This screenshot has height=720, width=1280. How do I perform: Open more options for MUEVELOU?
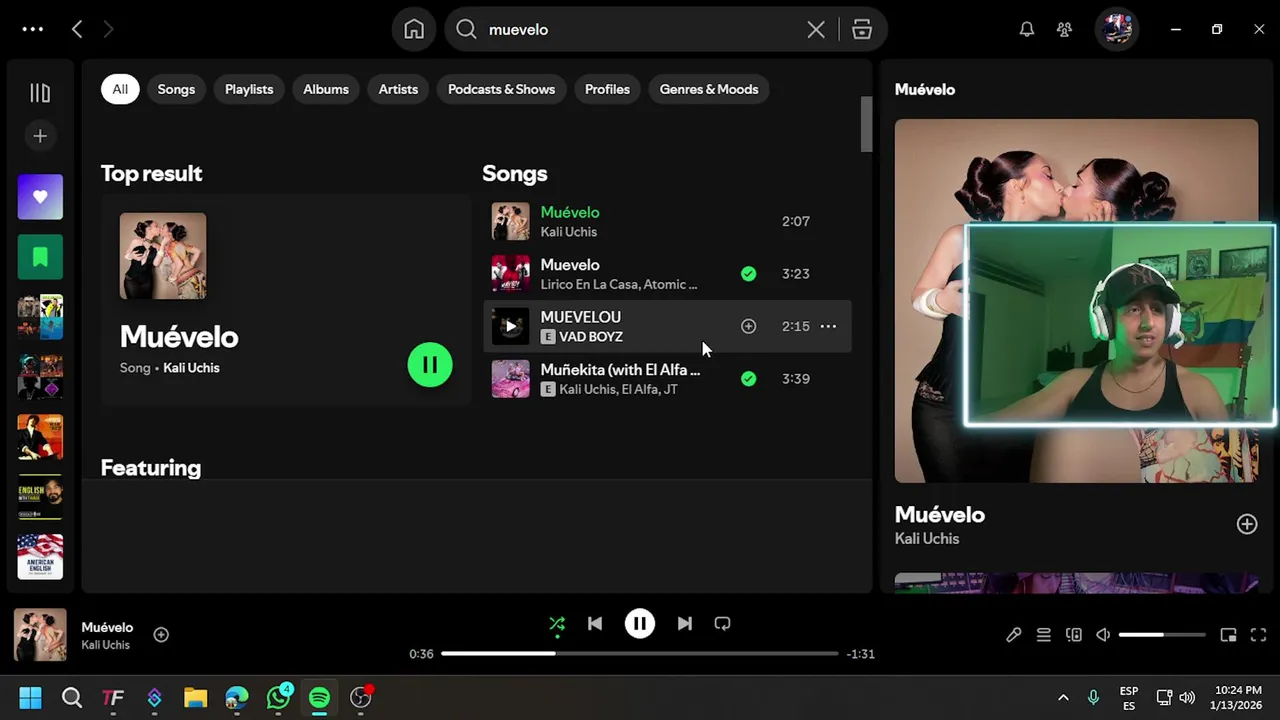pyautogui.click(x=828, y=326)
